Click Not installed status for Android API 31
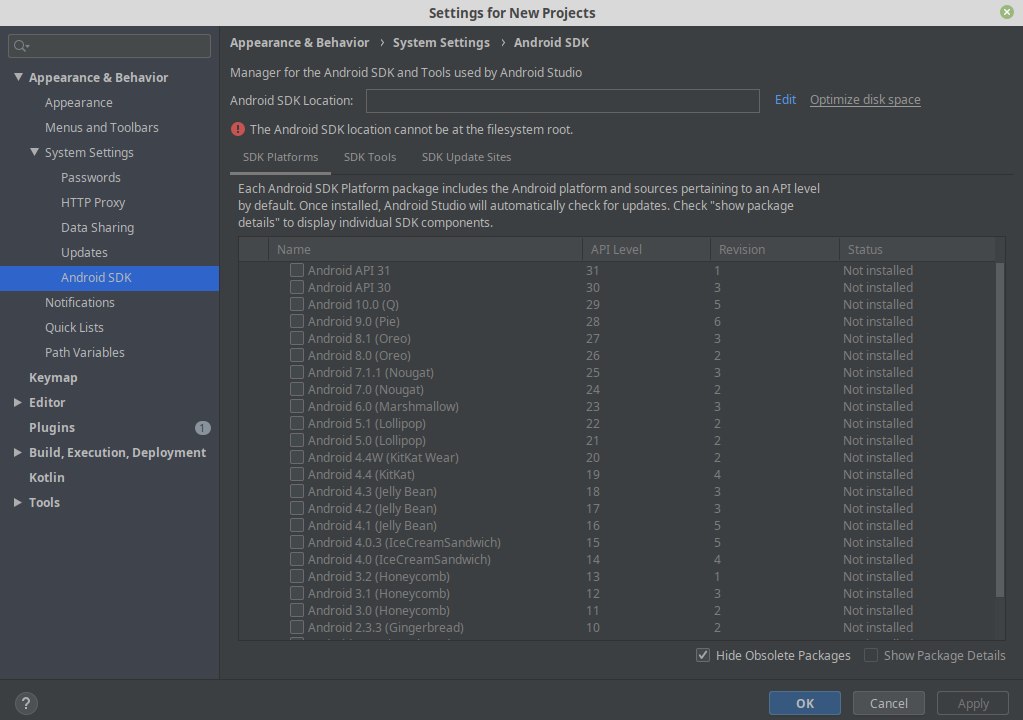Image resolution: width=1023 pixels, height=720 pixels. click(x=878, y=270)
